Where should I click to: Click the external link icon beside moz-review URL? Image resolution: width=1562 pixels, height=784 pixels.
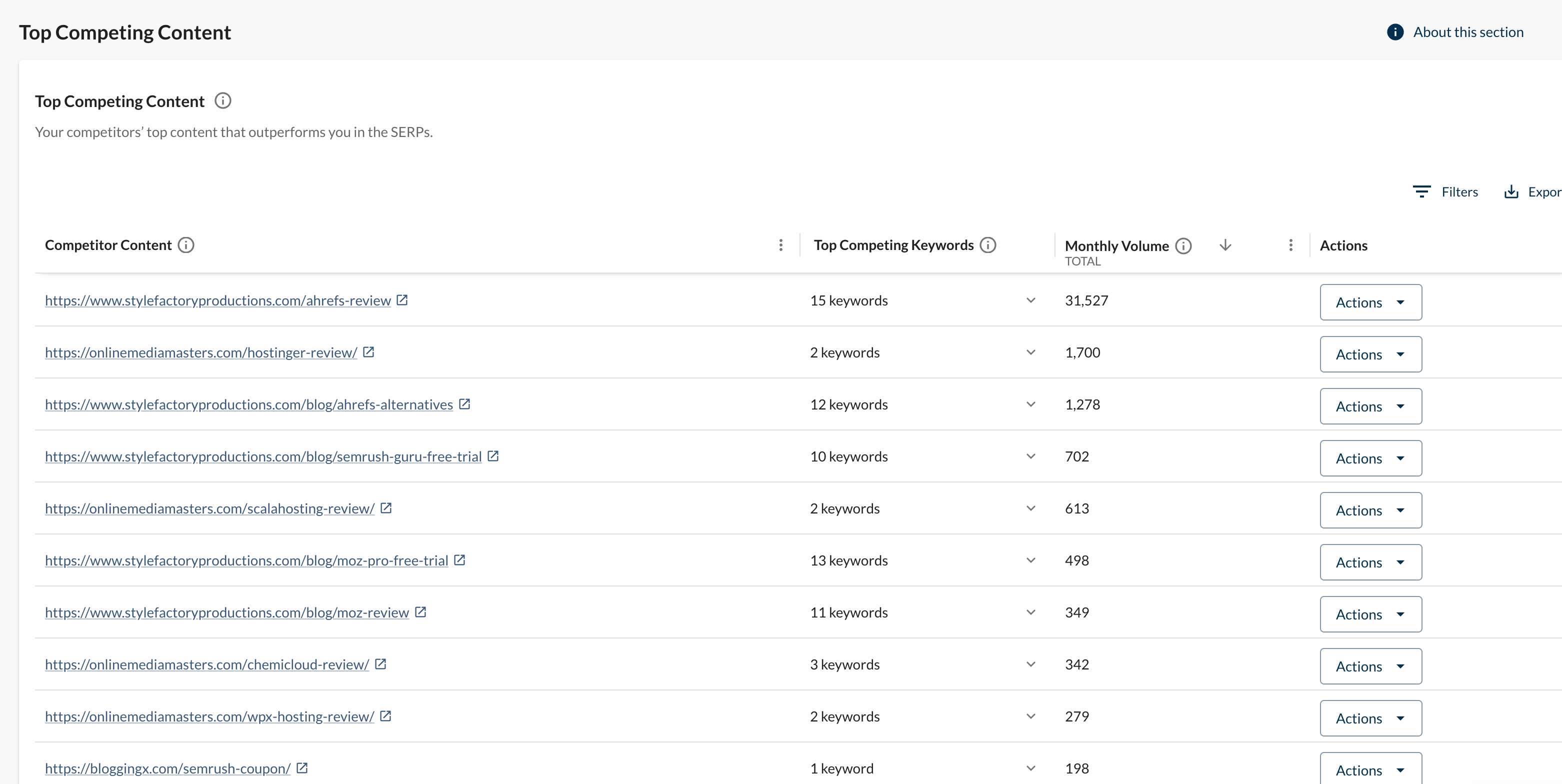click(421, 612)
